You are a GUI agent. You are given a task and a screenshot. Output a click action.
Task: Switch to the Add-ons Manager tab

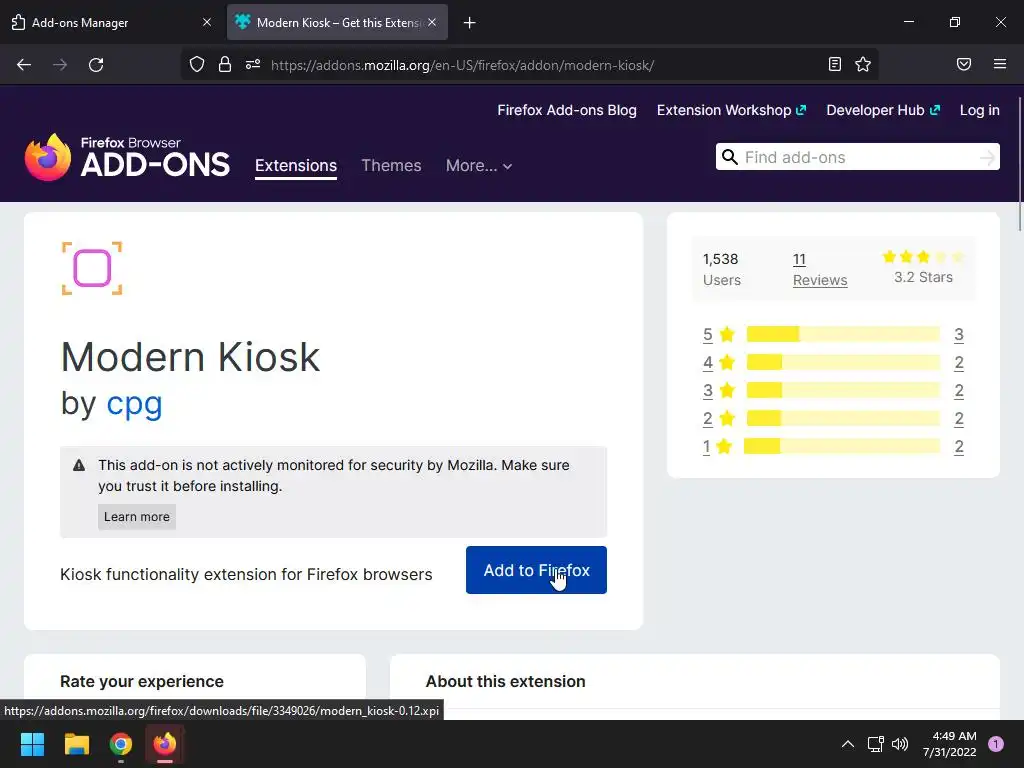pos(110,22)
